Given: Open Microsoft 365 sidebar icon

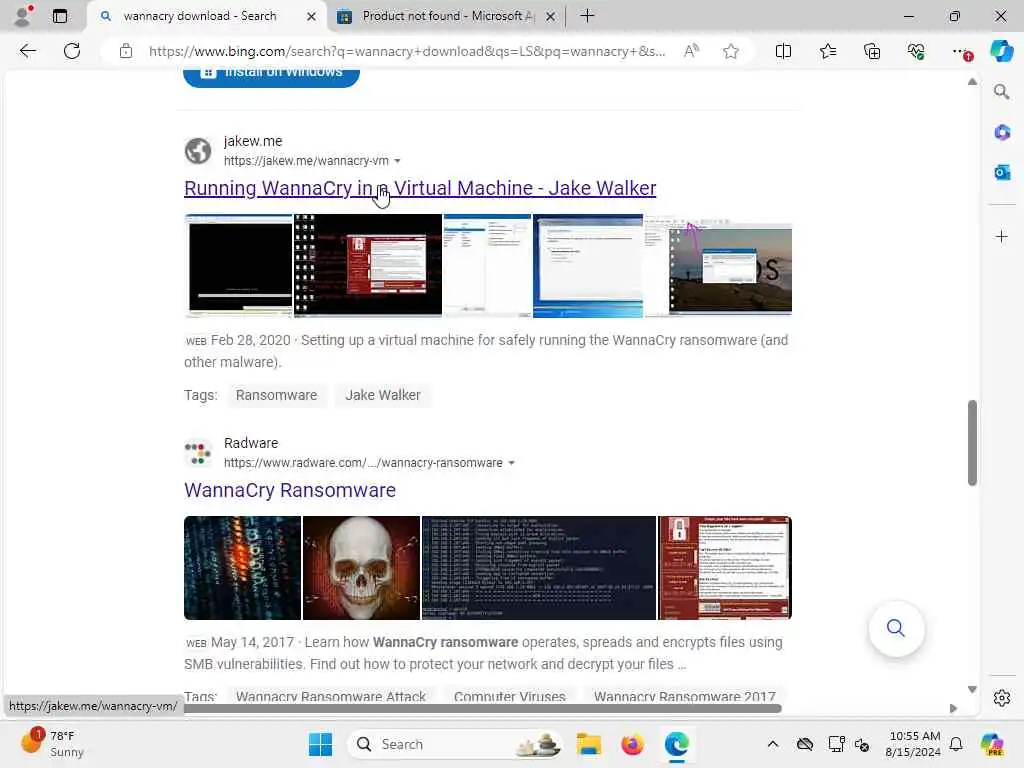Looking at the screenshot, I should [1002, 133].
